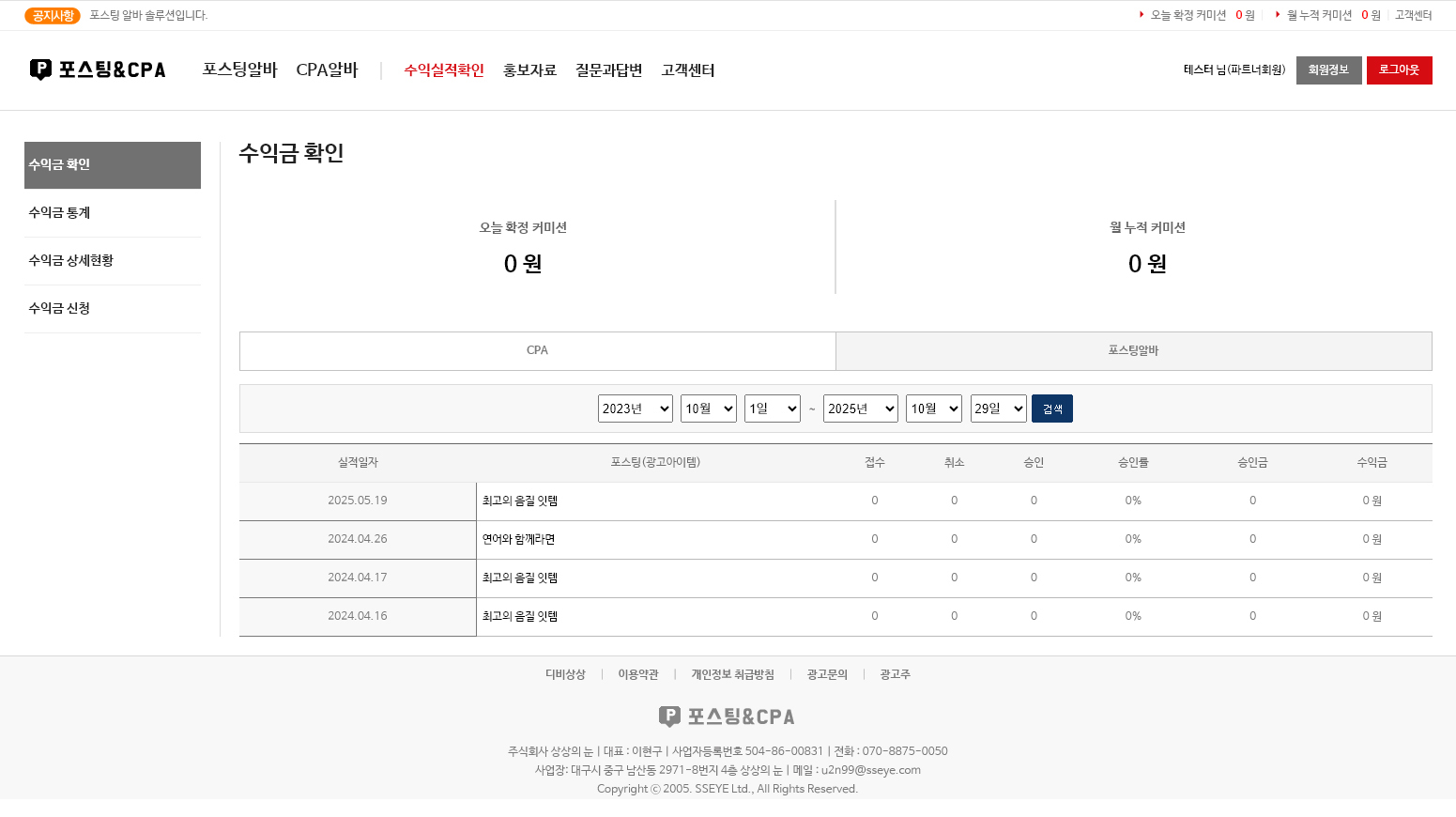Click the red 로그아웃 button

tap(1399, 70)
